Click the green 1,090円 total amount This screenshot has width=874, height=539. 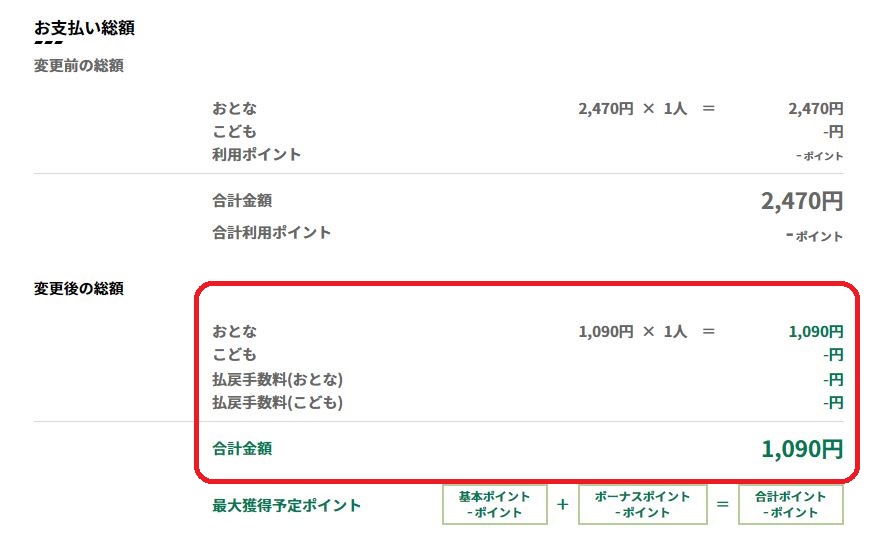tap(802, 449)
